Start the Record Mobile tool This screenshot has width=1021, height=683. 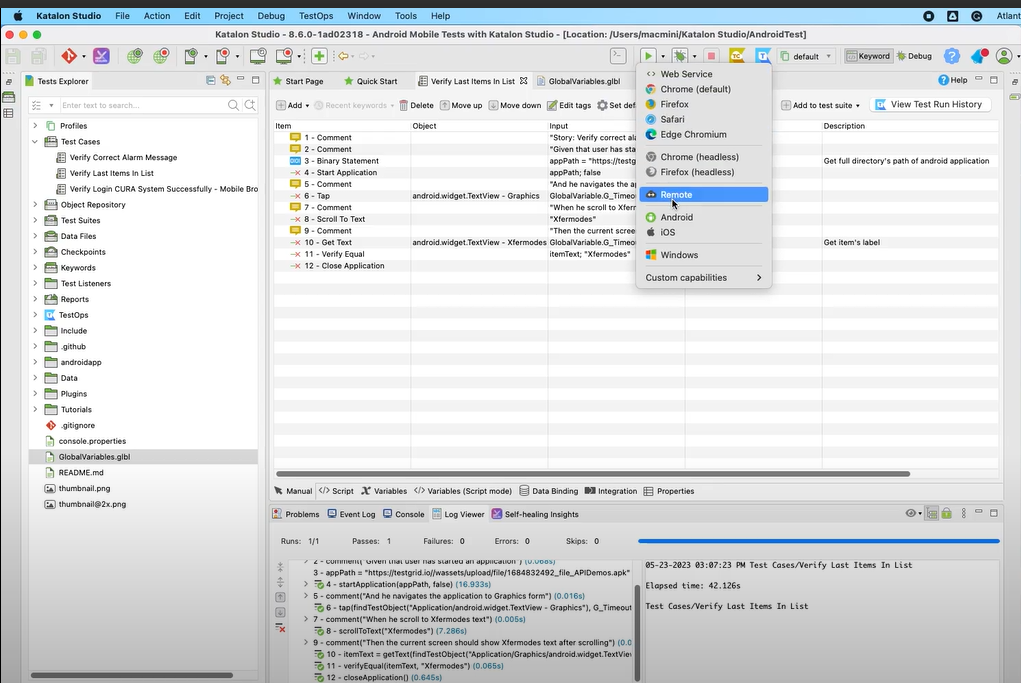223,56
